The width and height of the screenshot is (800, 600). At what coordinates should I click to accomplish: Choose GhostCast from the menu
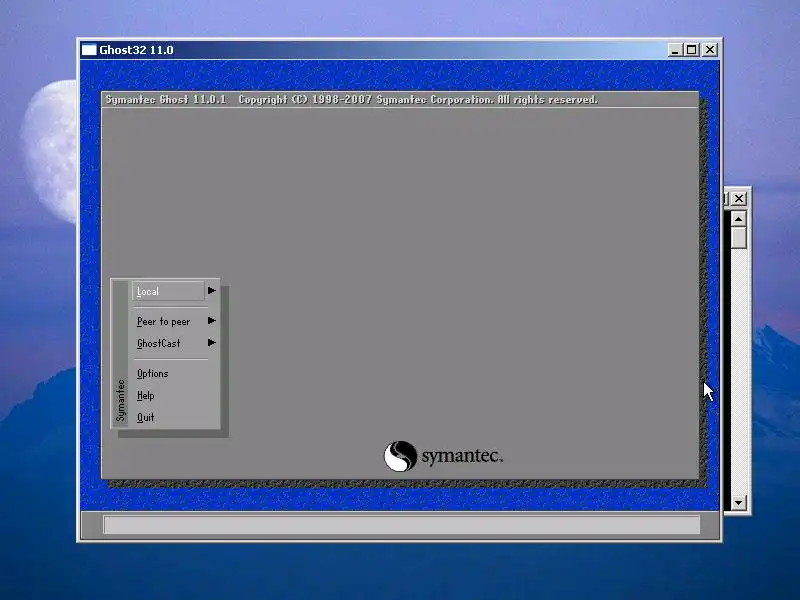tap(159, 343)
